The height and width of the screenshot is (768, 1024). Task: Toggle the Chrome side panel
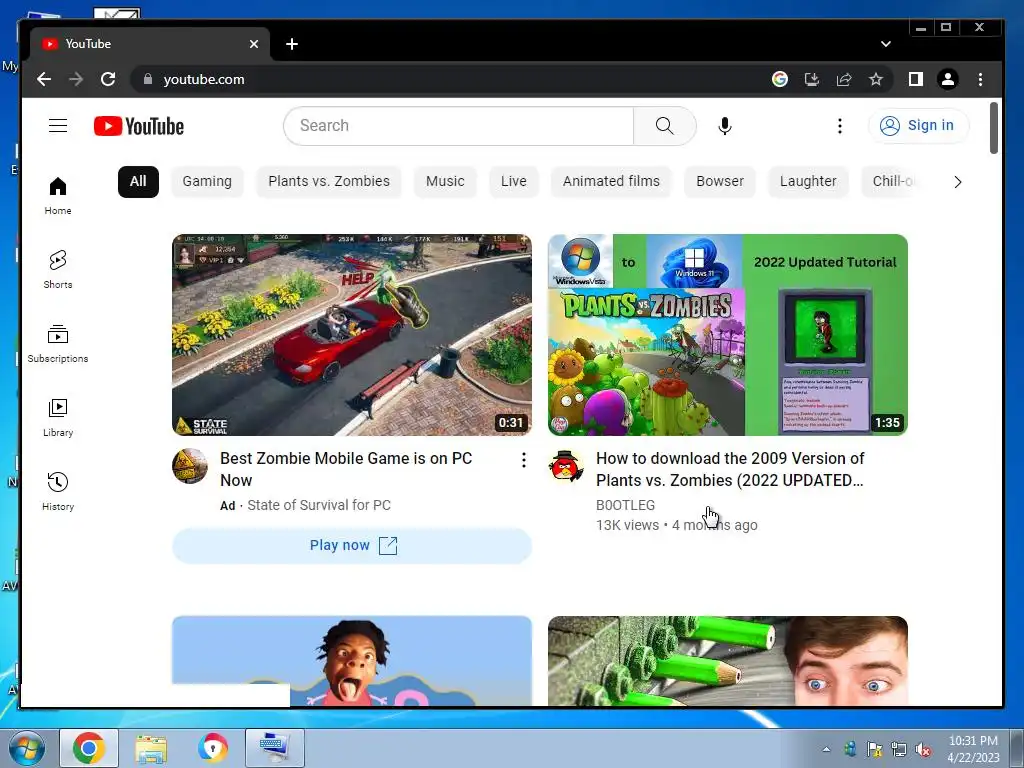coord(916,79)
